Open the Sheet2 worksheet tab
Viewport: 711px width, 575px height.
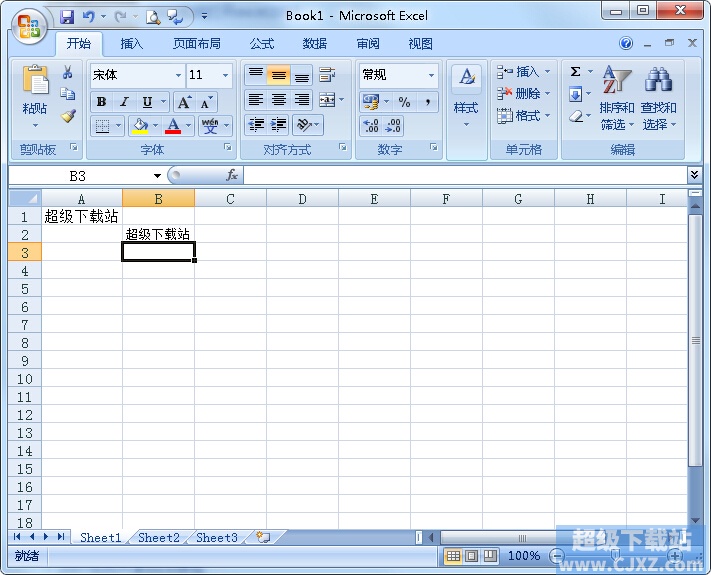point(159,537)
